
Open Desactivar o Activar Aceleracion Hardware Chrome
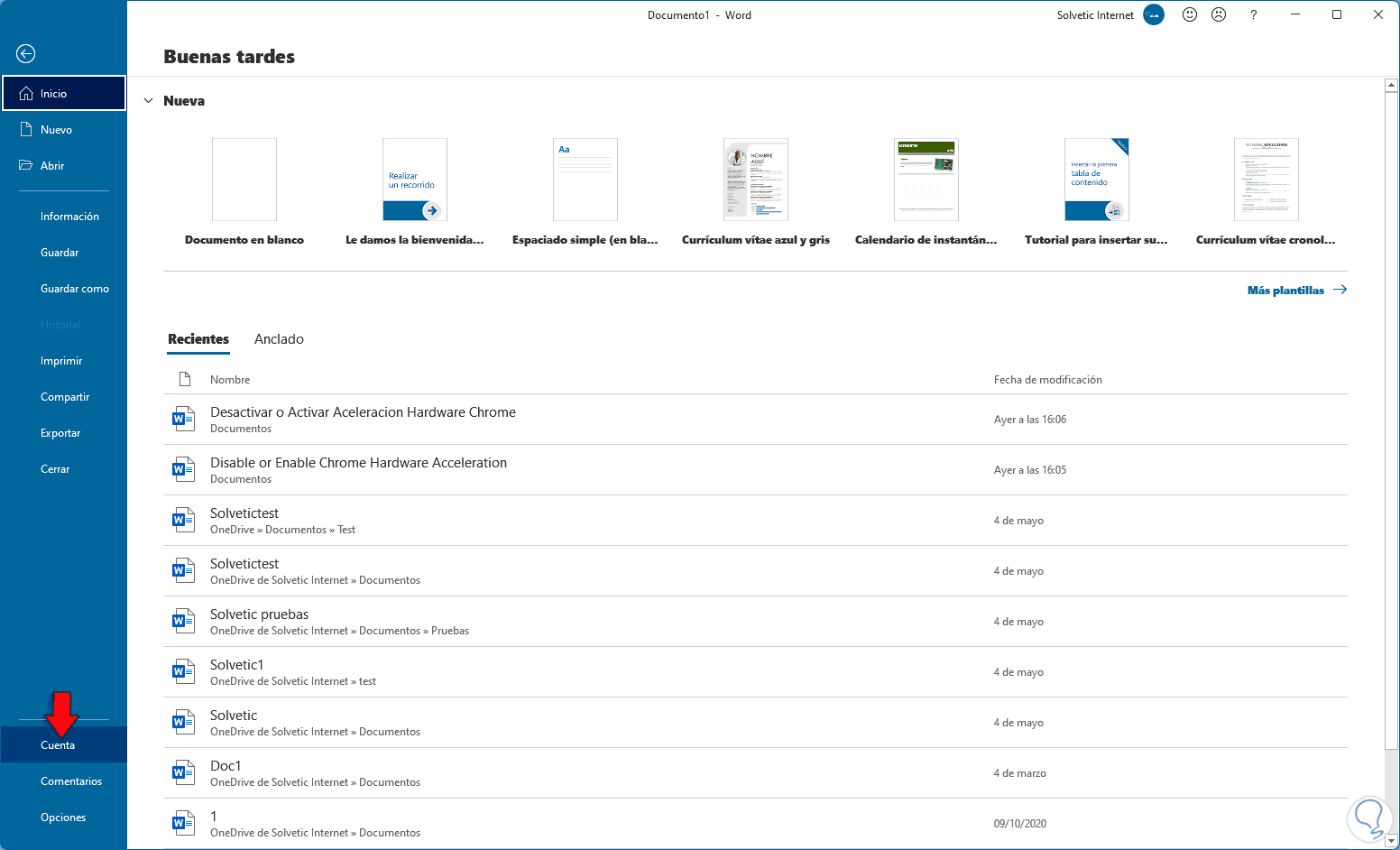pos(363,412)
